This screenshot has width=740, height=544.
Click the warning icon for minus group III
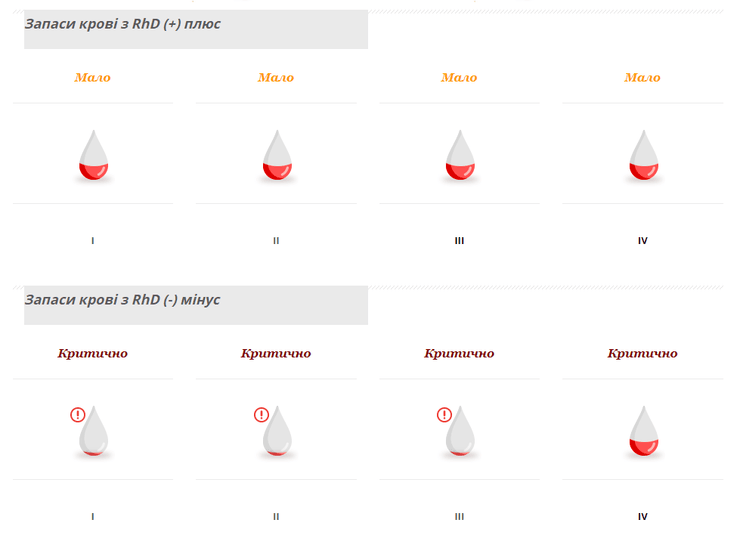444,415
